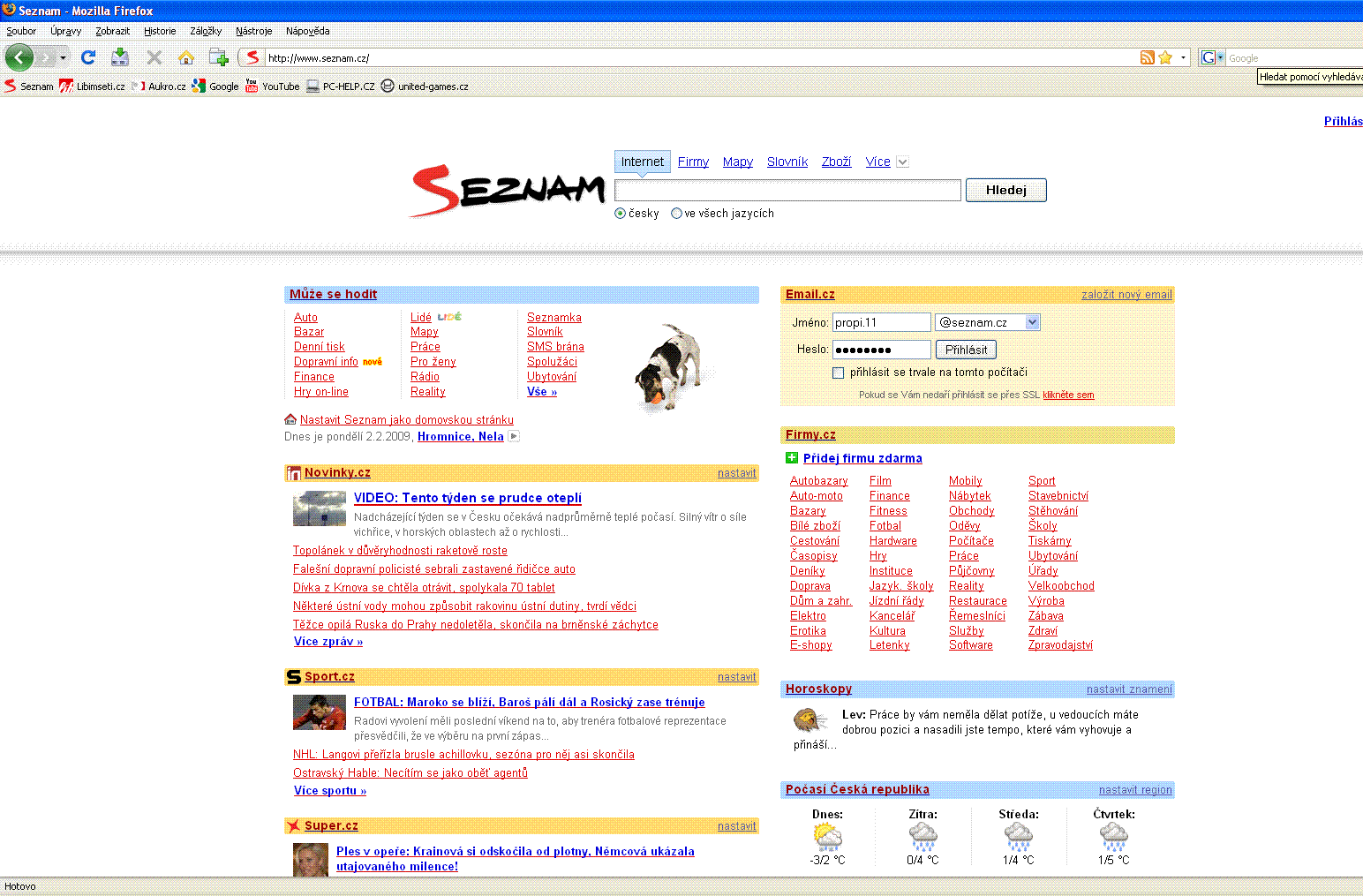
Task: Click the Přihlásit login button
Action: tap(966, 350)
